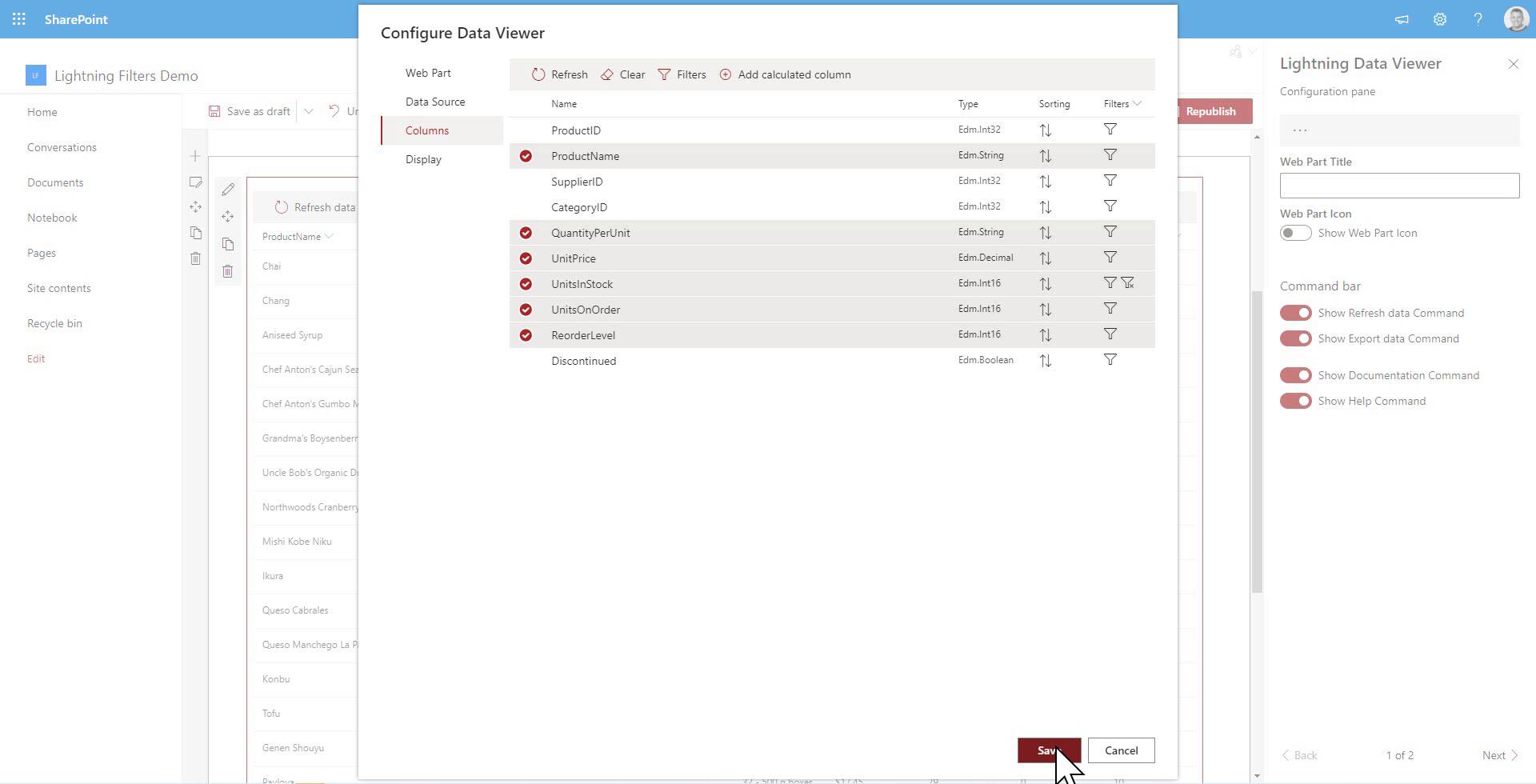The width and height of the screenshot is (1536, 784).
Task: Click the web part edit pencil icon
Action: point(228,190)
